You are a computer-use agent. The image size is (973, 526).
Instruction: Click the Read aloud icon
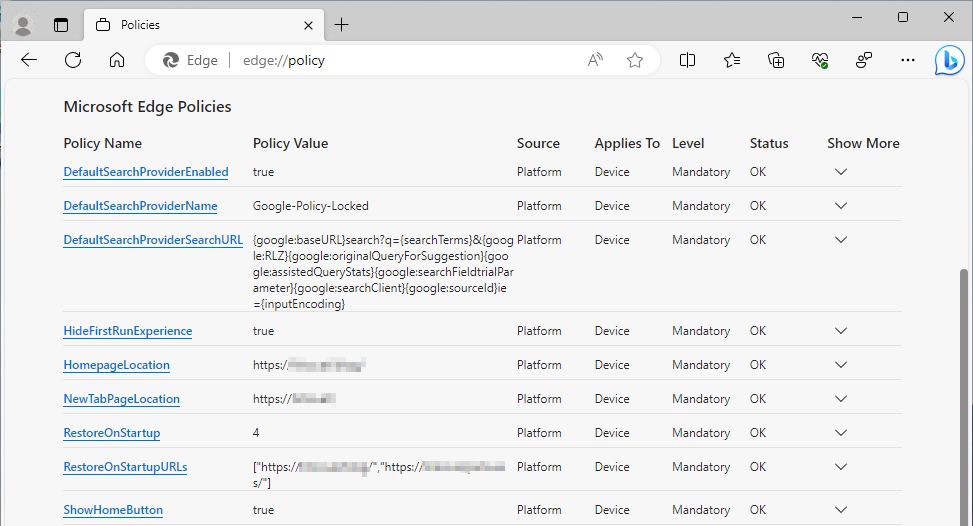click(x=595, y=60)
